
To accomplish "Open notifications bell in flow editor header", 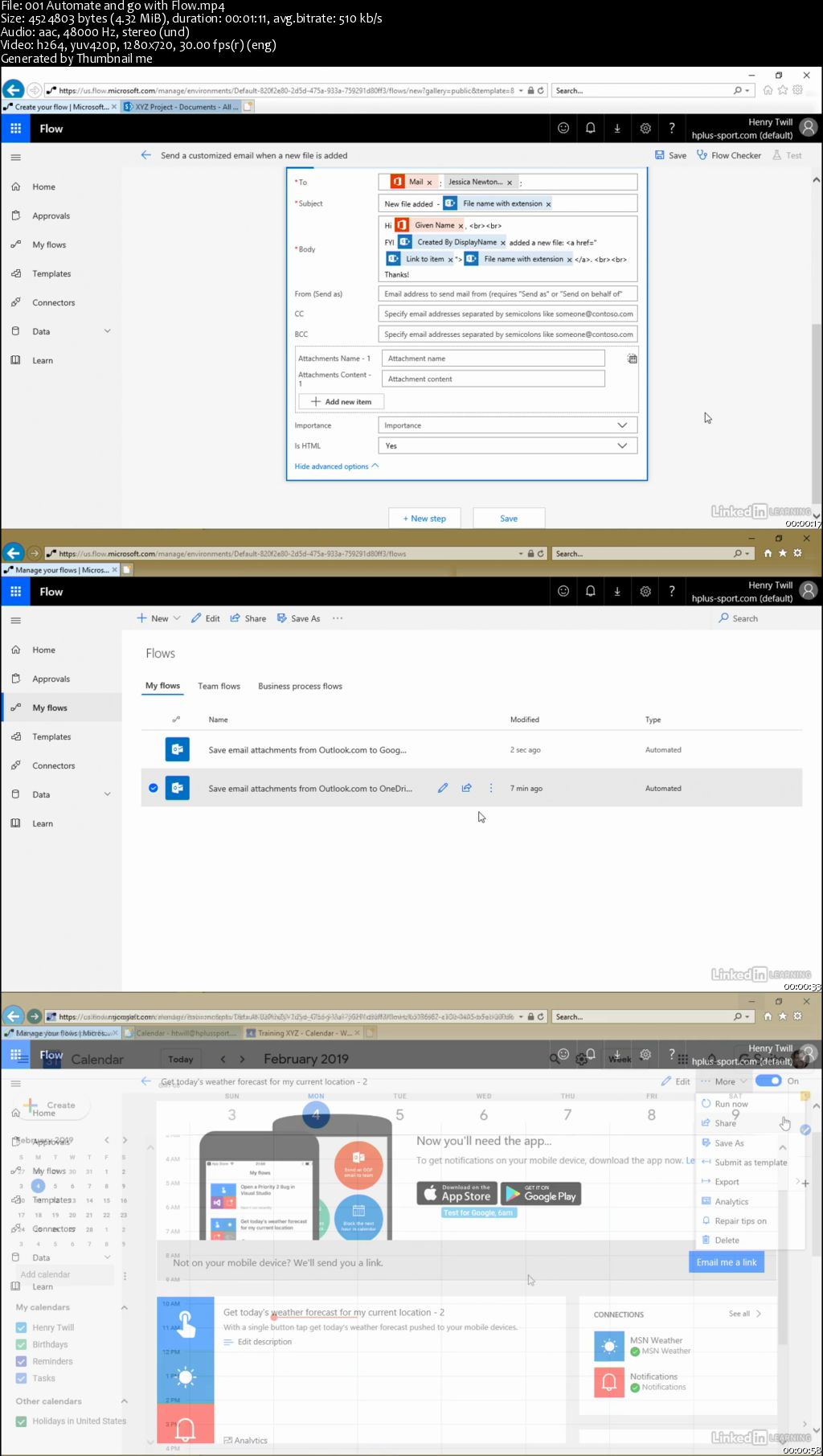I will (590, 128).
